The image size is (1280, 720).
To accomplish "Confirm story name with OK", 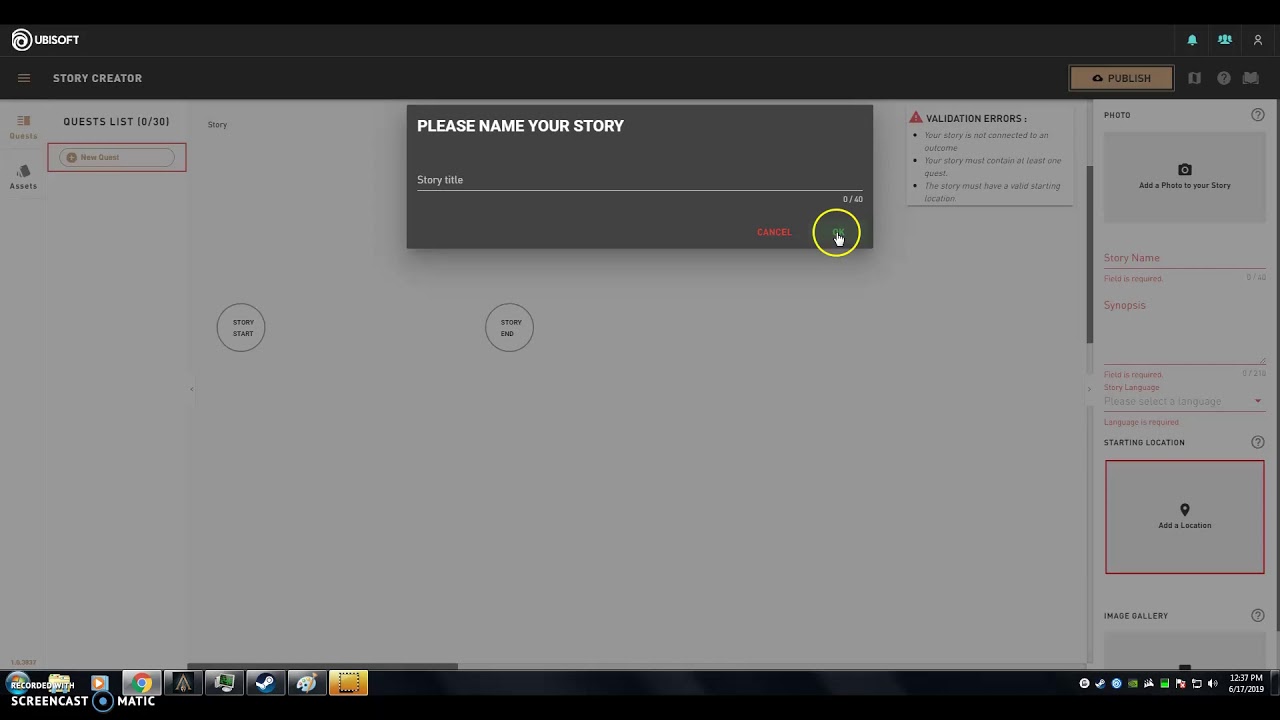I will point(838,232).
